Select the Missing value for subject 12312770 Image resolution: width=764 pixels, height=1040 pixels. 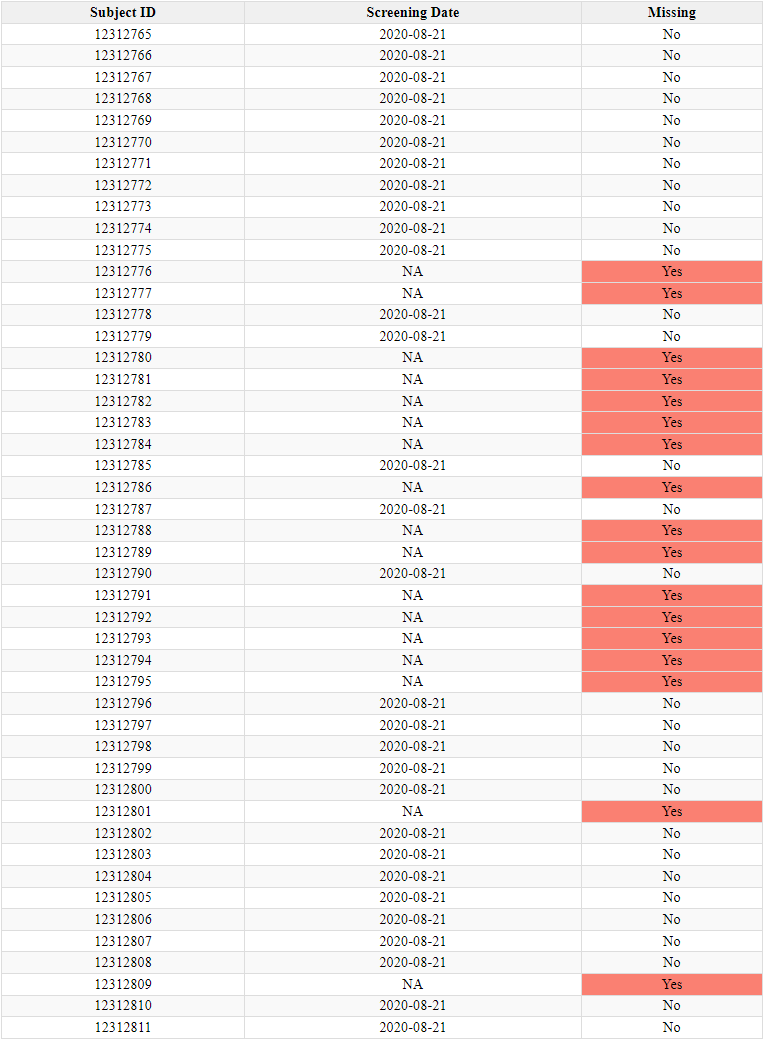coord(671,142)
